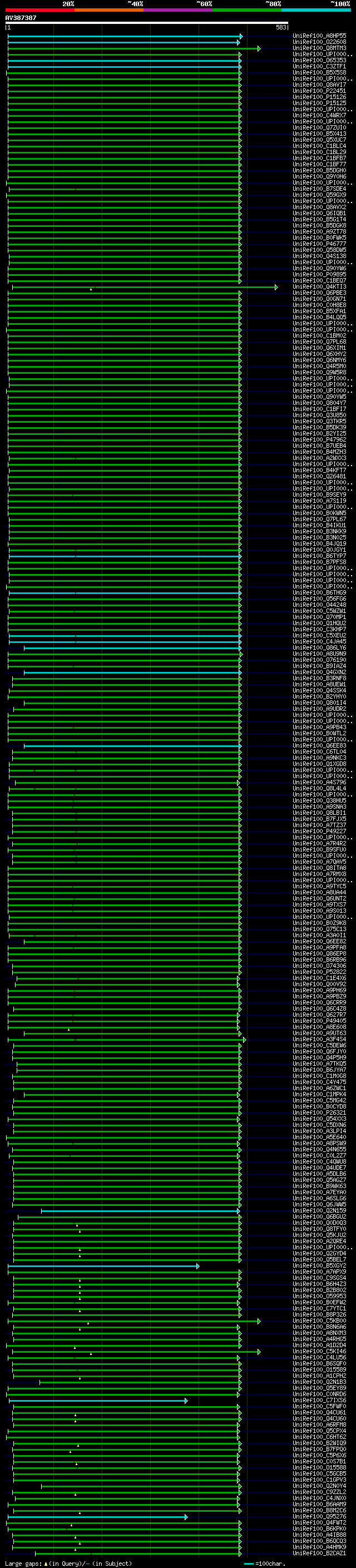The height and width of the screenshot is (1568, 356).
Task: Open hit UniRef100_A8HP55
Action: coord(319,36)
